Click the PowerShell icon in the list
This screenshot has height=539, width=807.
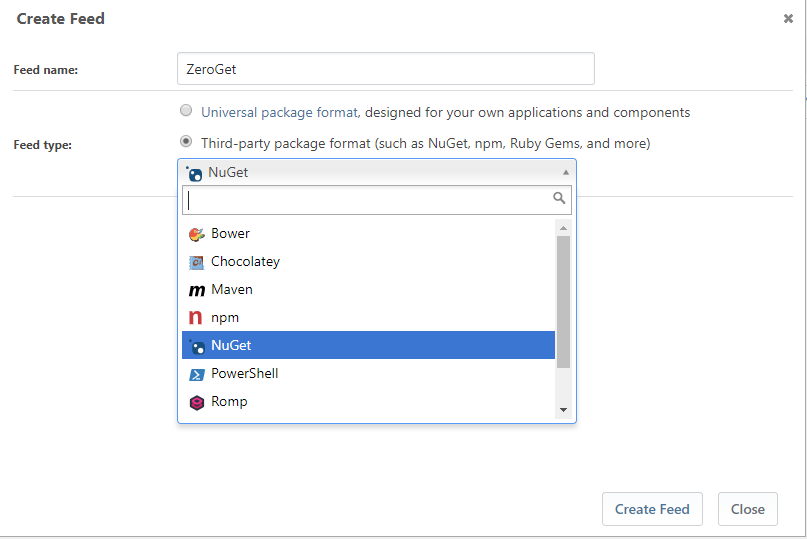[197, 374]
